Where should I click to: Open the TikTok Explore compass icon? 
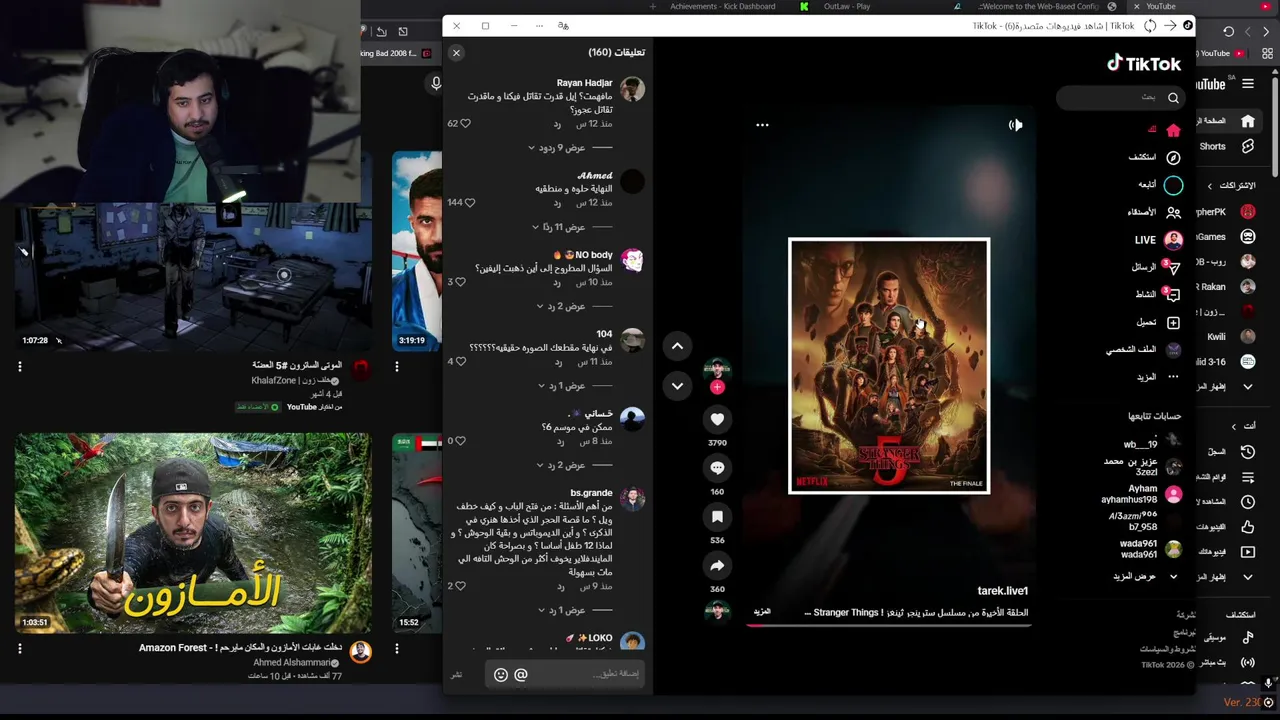(1173, 157)
